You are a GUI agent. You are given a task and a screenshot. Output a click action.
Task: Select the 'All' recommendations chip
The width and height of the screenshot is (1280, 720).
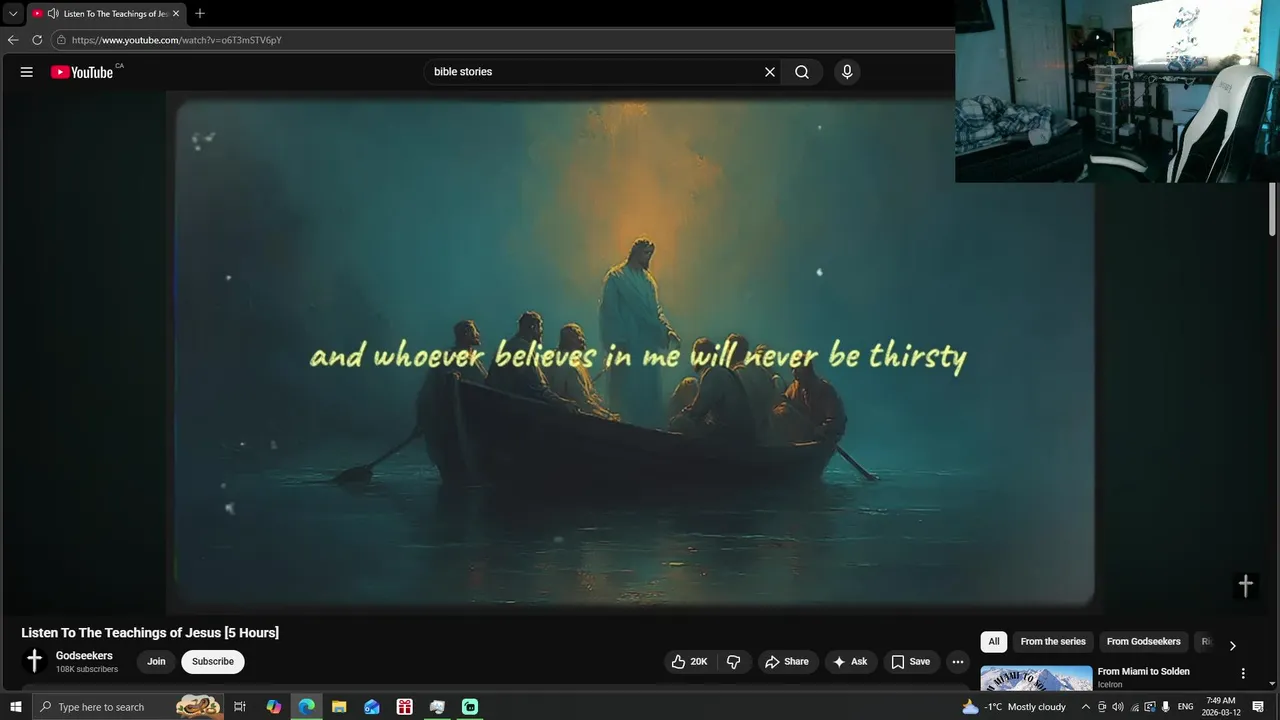[x=994, y=642]
